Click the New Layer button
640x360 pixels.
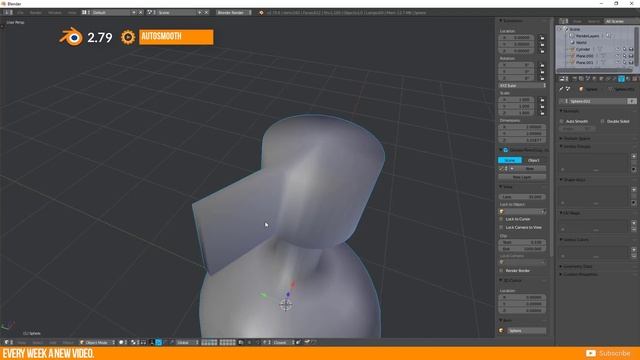[x=522, y=177]
